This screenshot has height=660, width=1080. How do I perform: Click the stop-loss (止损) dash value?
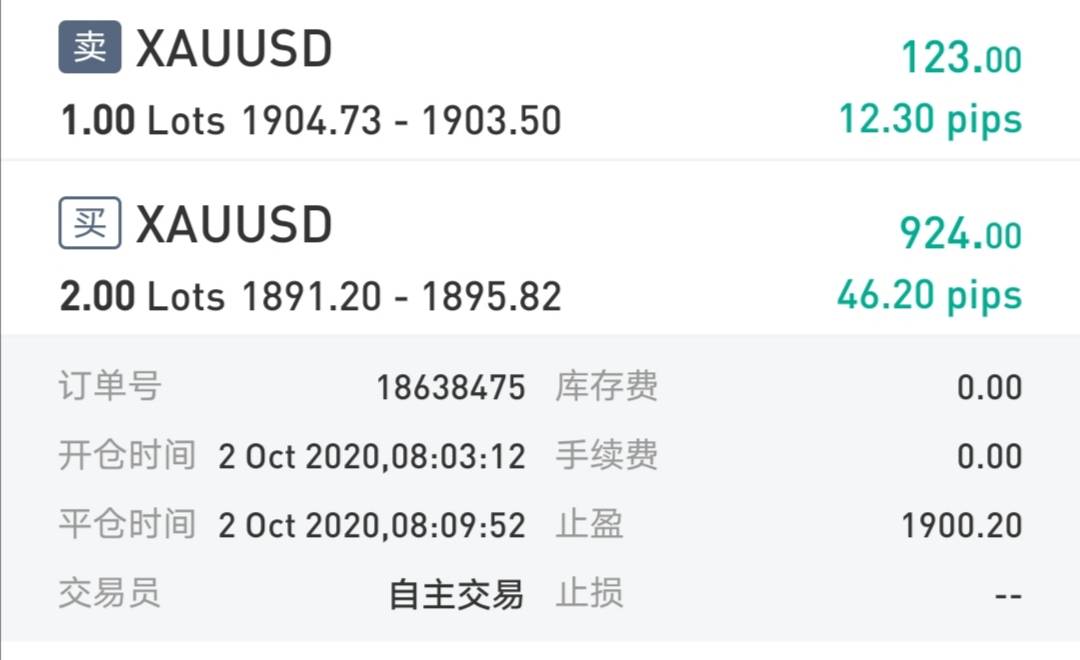pyautogui.click(x=1008, y=595)
